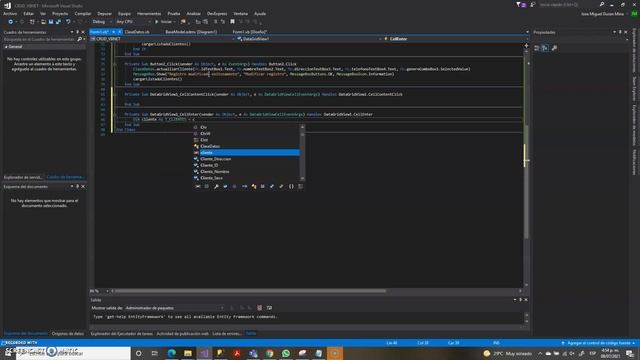640x360 pixels.
Task: Open the Any CPU platform dropdown
Action: point(133,22)
